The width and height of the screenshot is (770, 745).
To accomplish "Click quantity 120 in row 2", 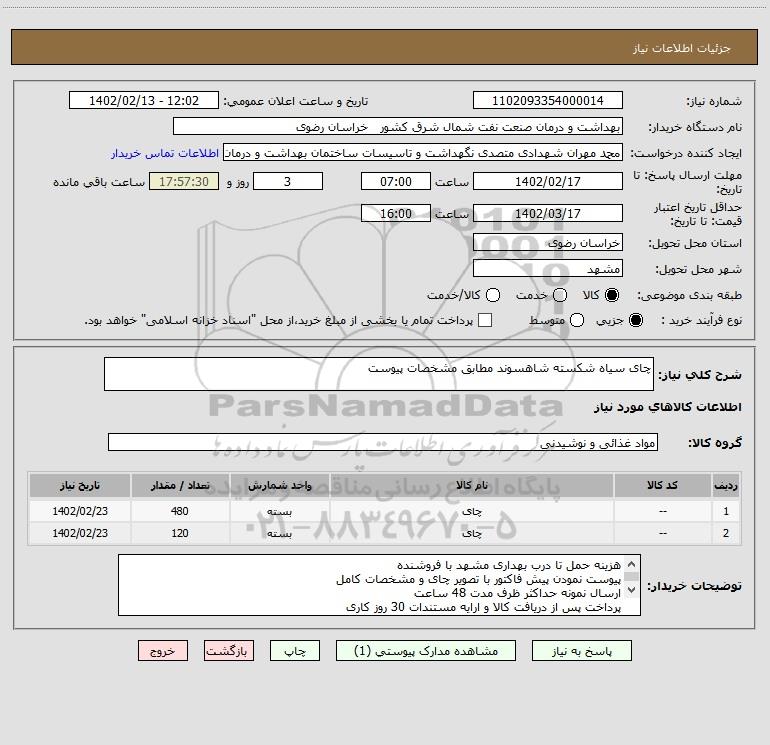I will (x=180, y=533).
